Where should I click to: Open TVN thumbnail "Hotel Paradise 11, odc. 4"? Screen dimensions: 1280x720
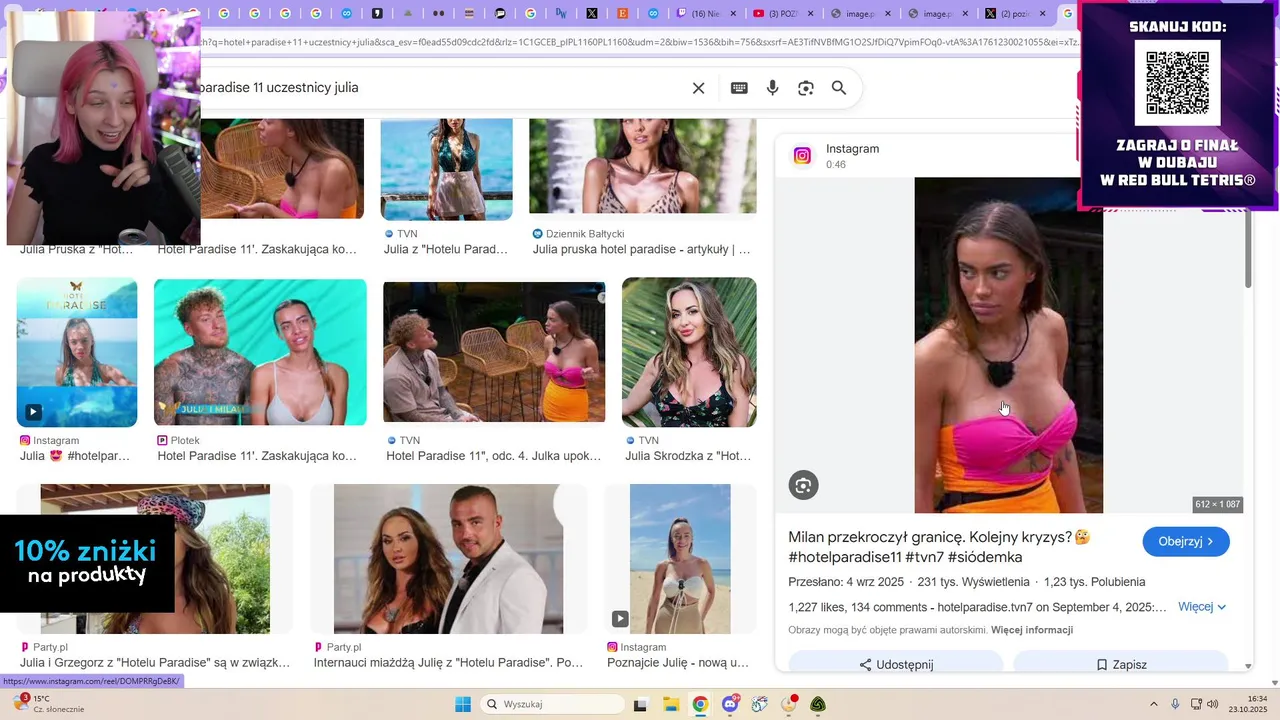point(494,352)
